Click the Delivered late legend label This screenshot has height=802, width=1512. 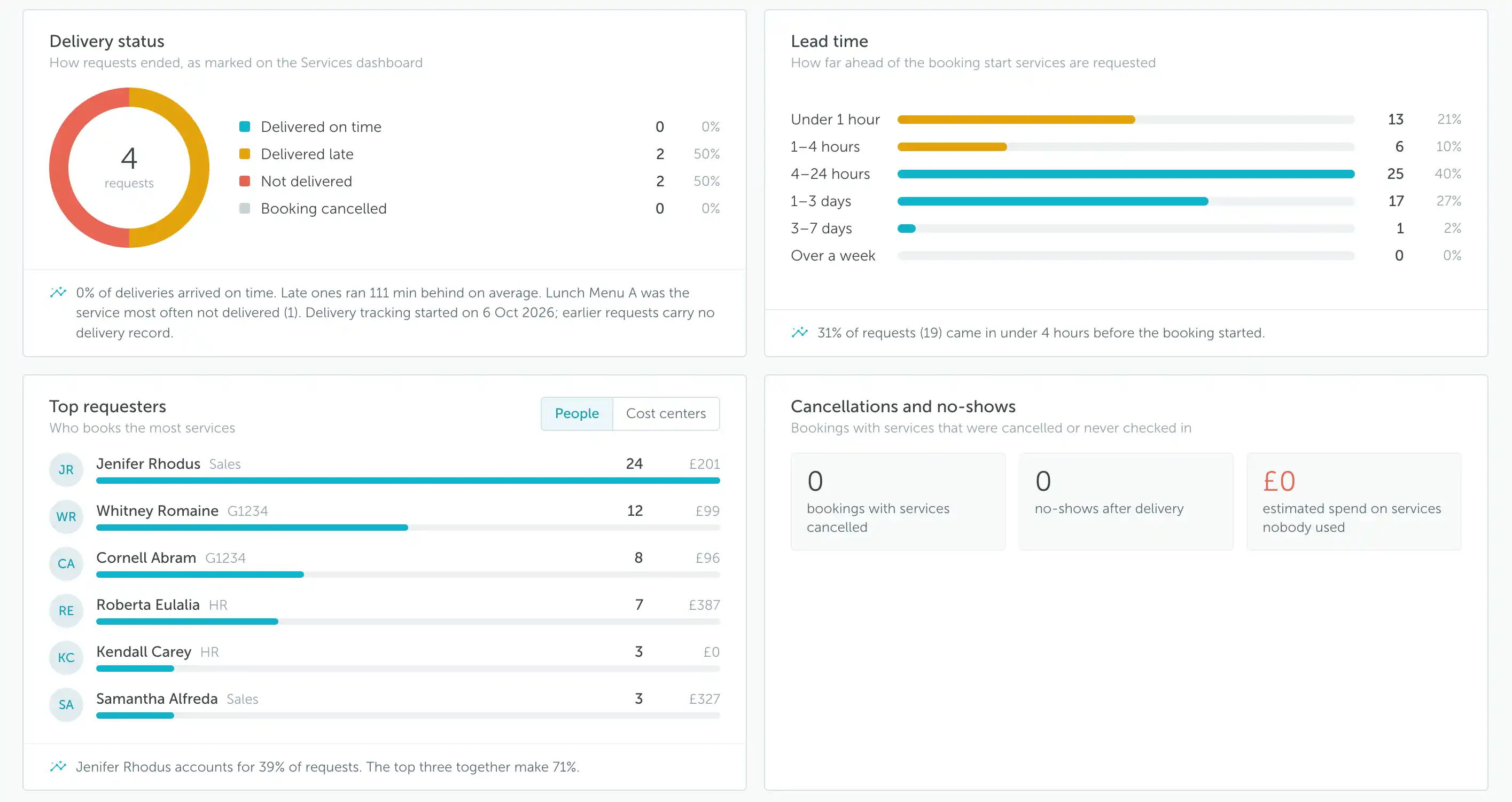307,154
